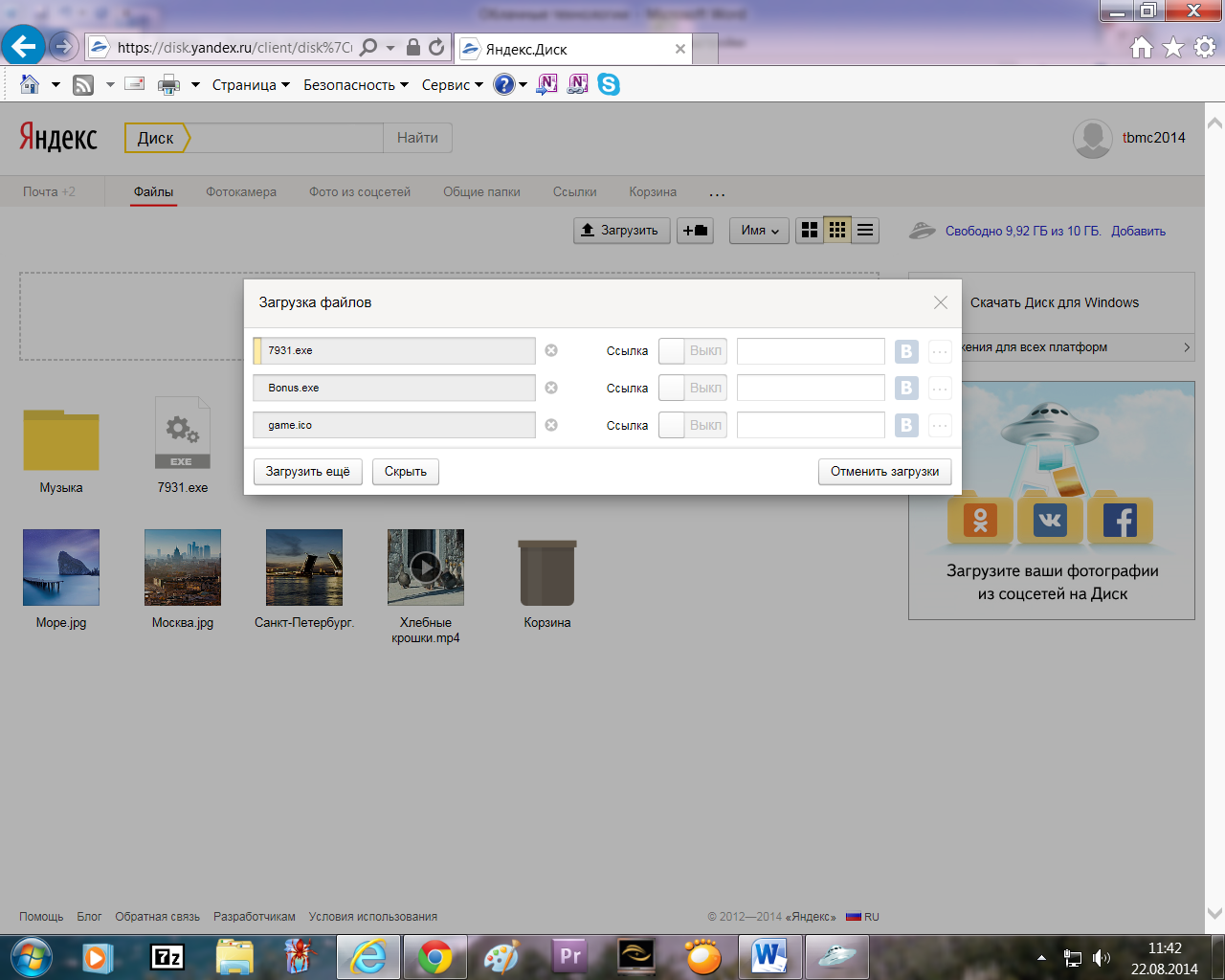The height and width of the screenshot is (980, 1225).
Task: Click the Read mail envelope icon
Action: click(135, 84)
